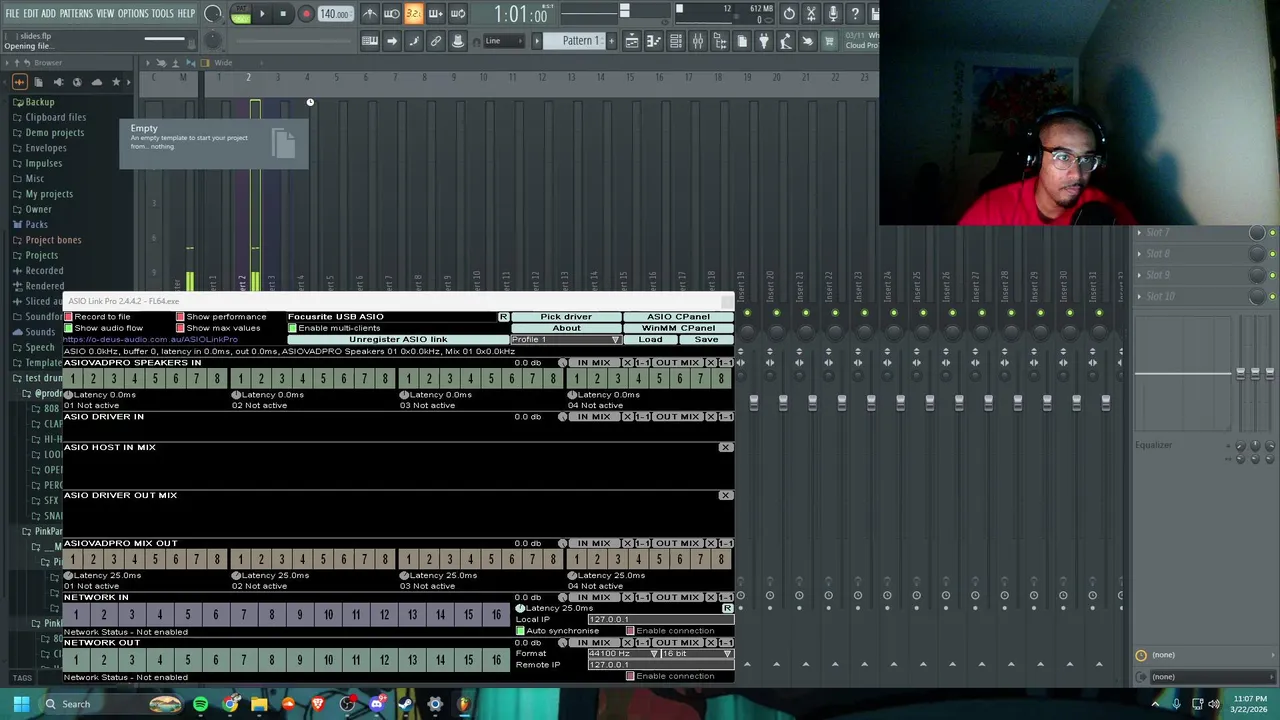Click the Spotify icon in taskbar

(200, 704)
